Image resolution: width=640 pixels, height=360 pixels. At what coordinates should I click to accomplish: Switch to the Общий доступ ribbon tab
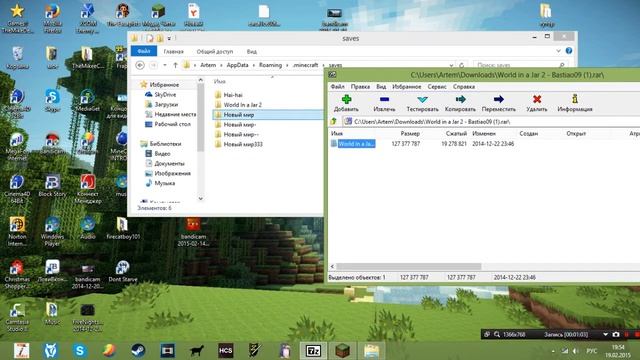215,51
